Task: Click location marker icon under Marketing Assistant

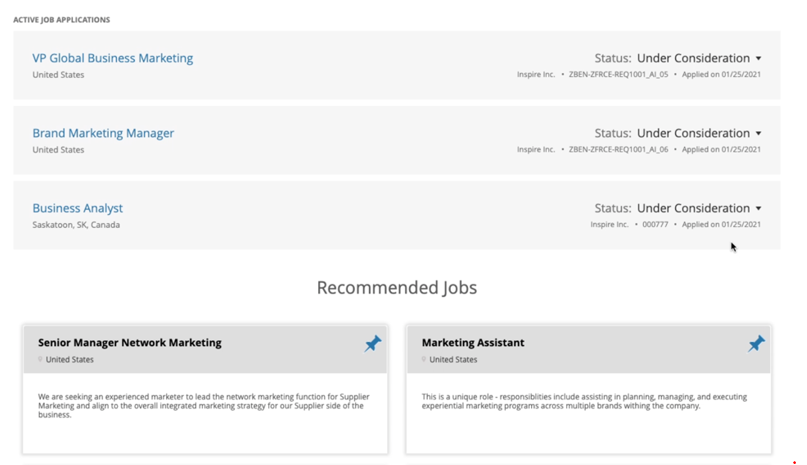Action: (424, 360)
